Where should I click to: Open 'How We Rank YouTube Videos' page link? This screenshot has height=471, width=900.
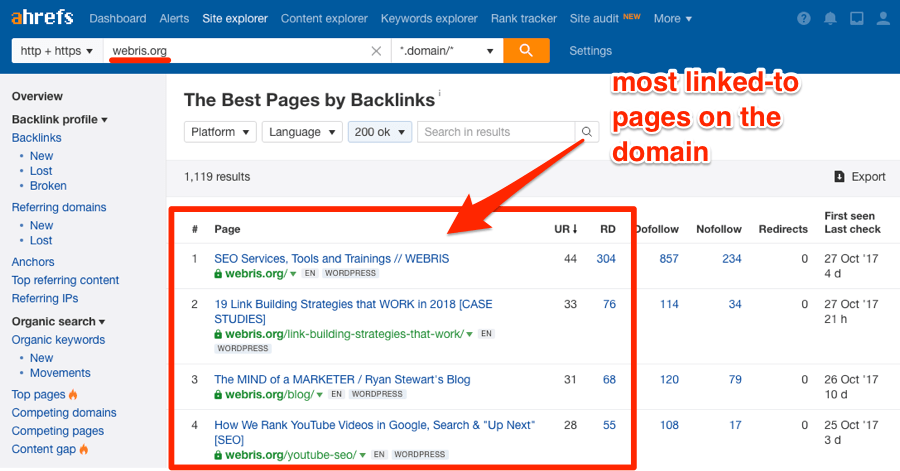(374, 433)
